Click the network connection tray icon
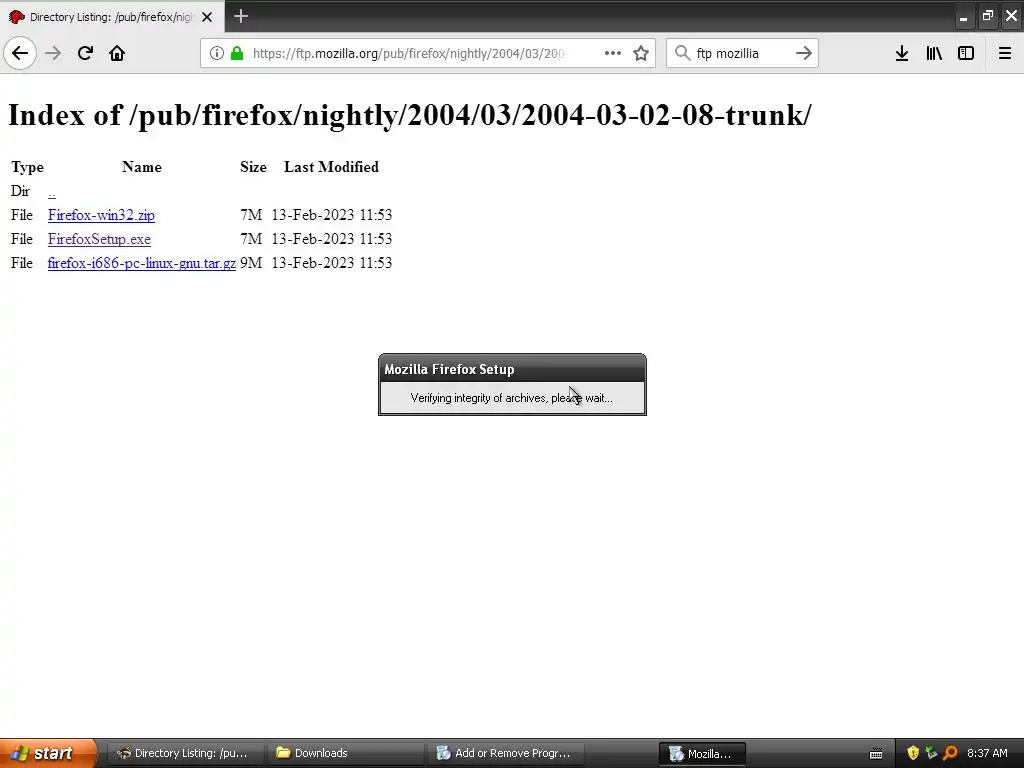Screen dimensions: 1024x768 tap(931, 753)
